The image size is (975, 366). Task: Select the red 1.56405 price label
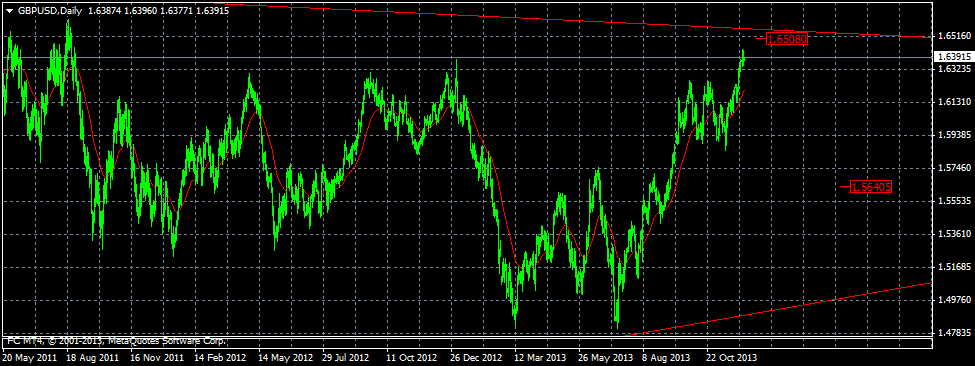(871, 186)
